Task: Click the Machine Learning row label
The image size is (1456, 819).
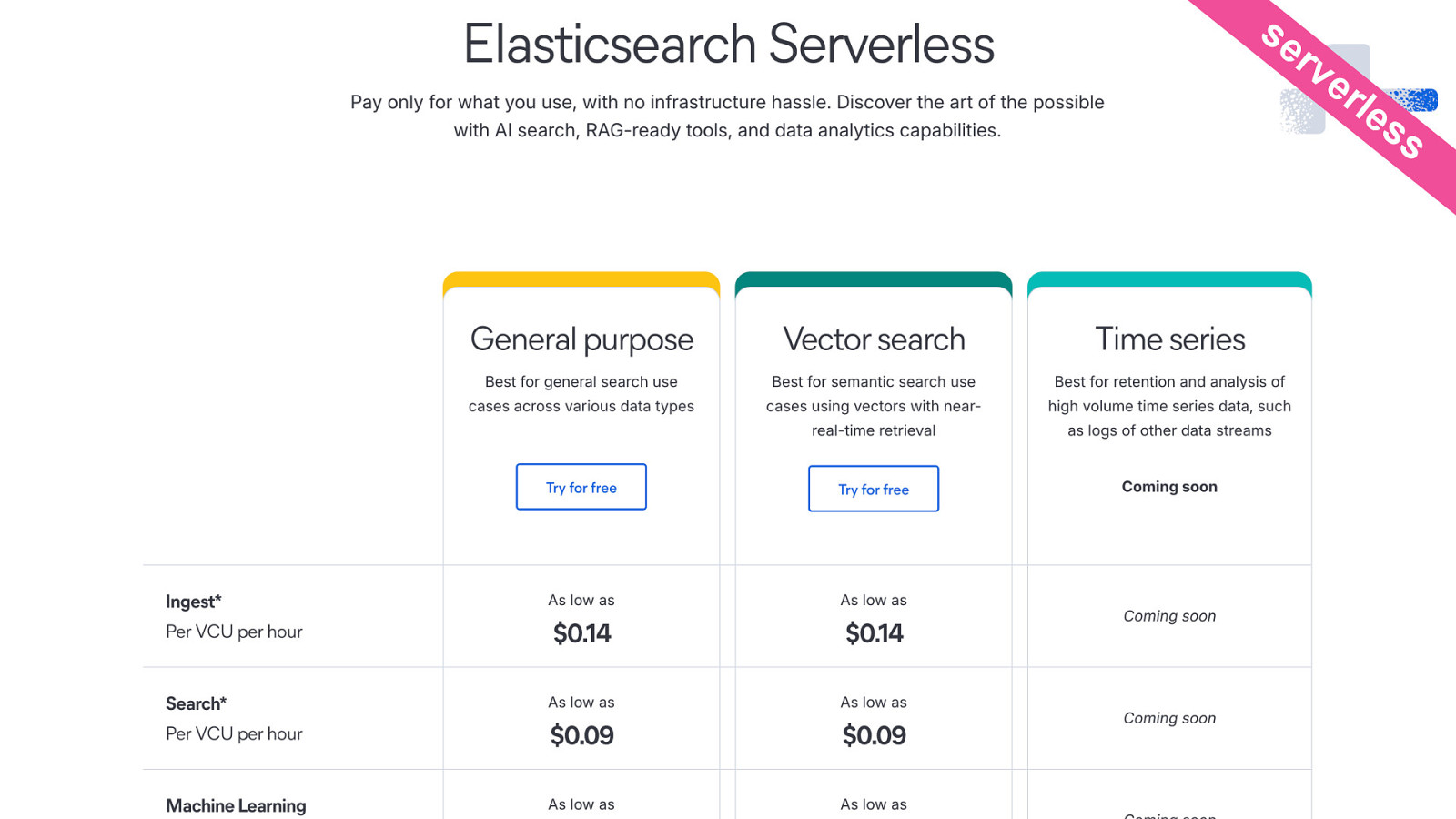Action: [x=236, y=805]
